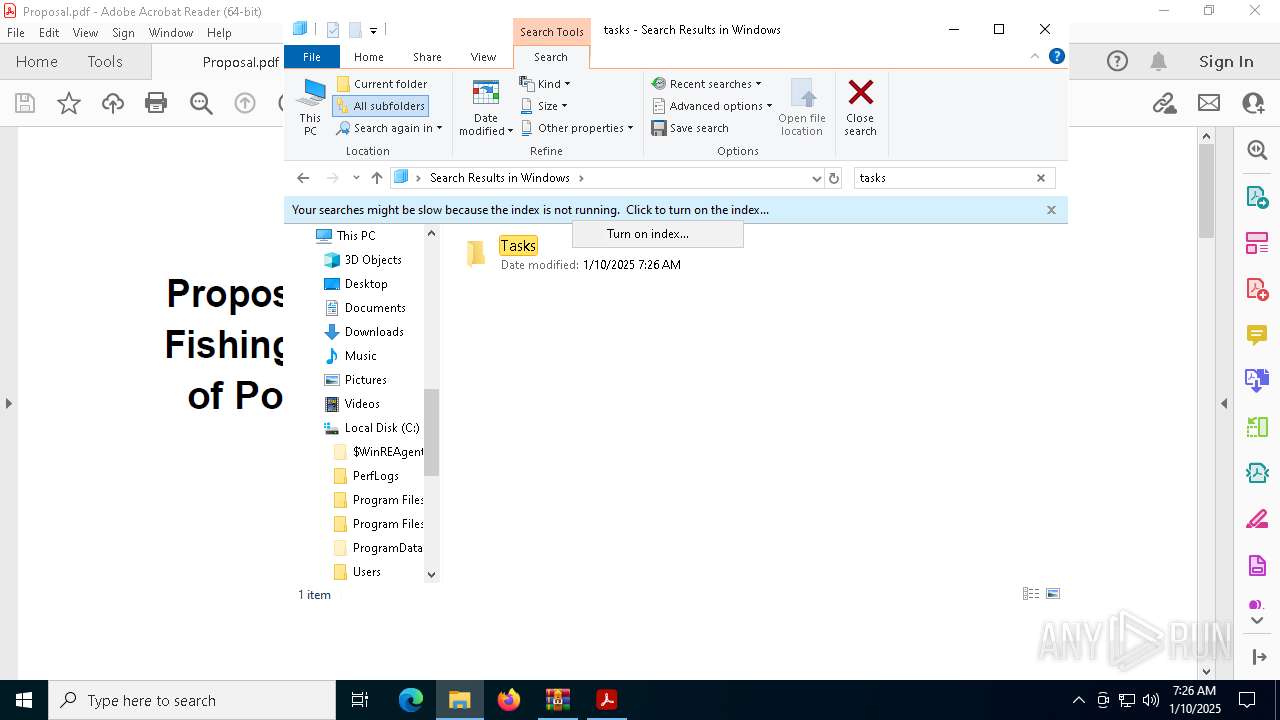Click This PC search location icon
The width and height of the screenshot is (1280, 720).
point(311,107)
